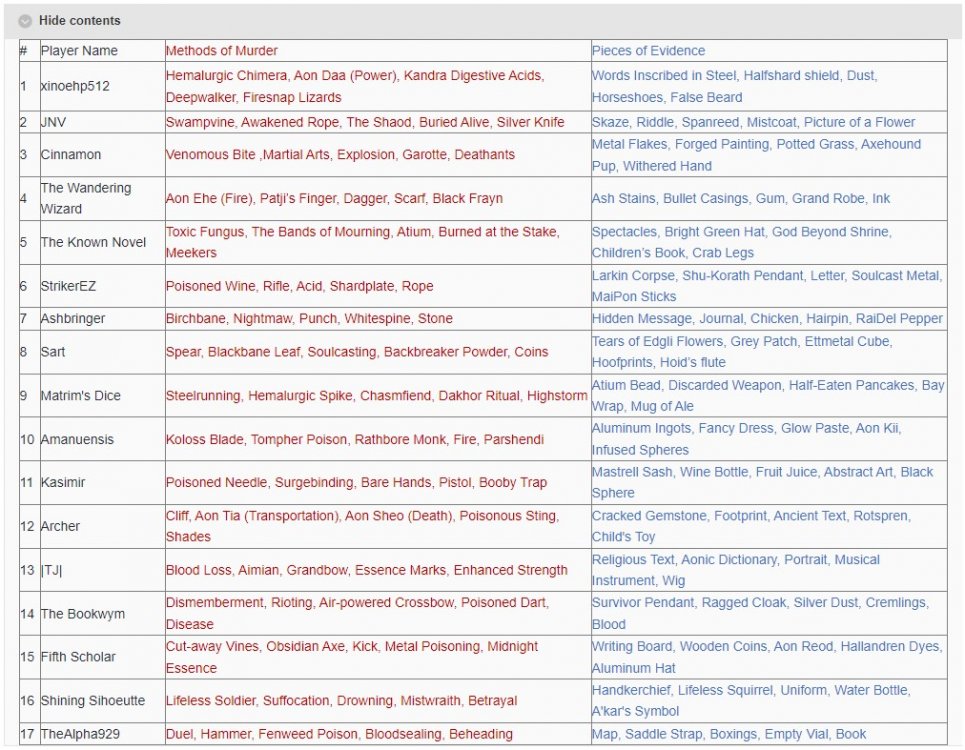Screen dimensions: 965x750
Task: Click player name The Wandering Wizard
Action: click(86, 198)
